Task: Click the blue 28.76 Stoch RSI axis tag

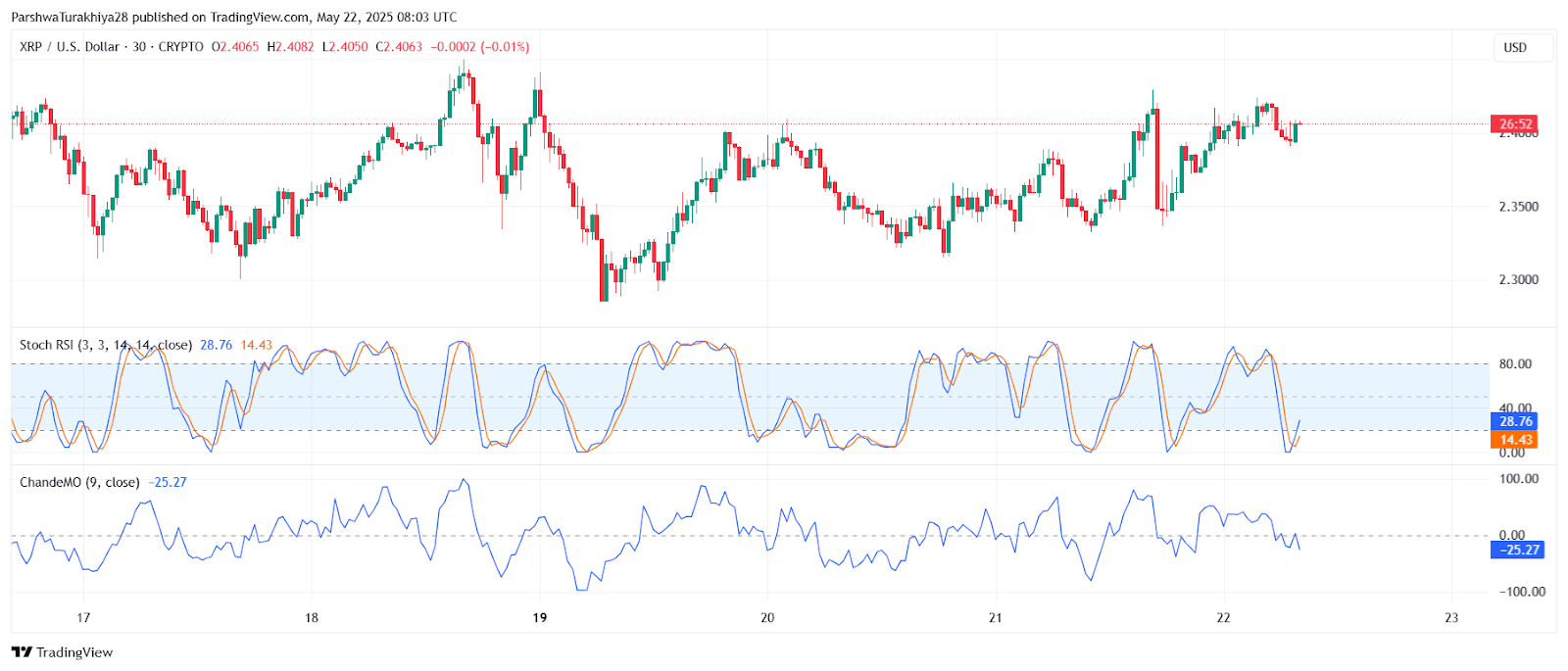Action: 1515,421
